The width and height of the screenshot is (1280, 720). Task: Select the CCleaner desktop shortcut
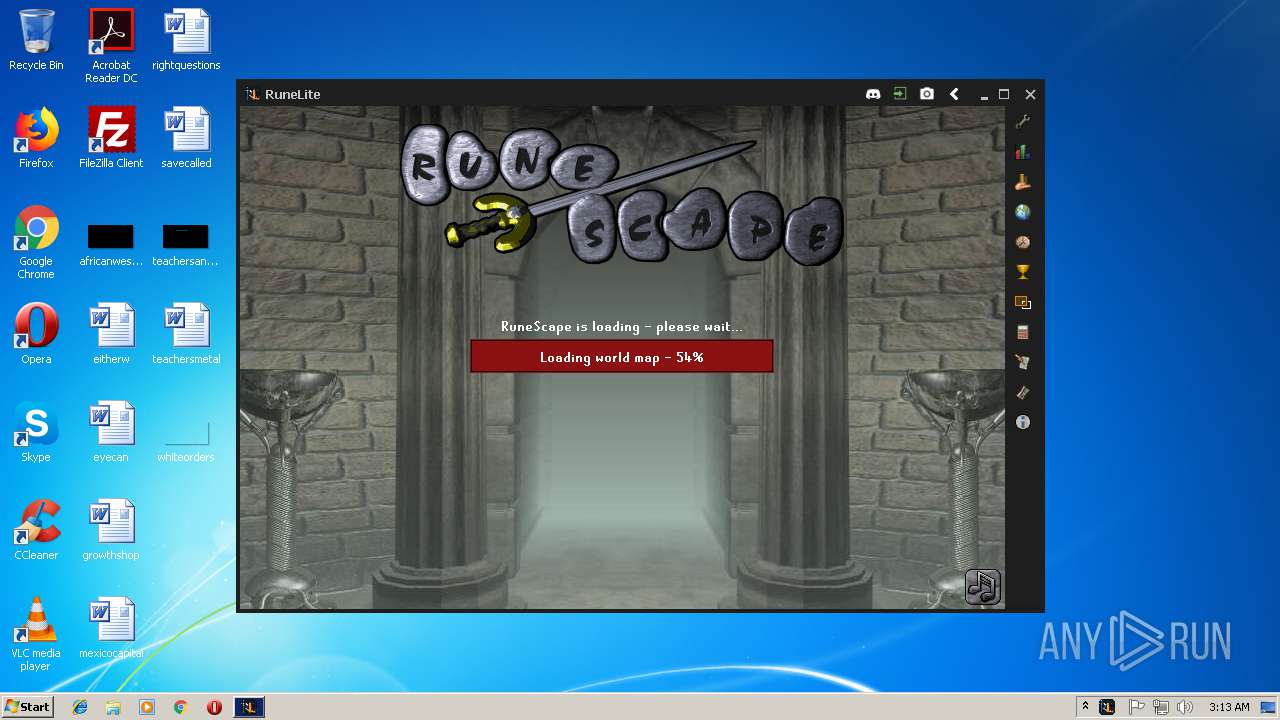[36, 530]
